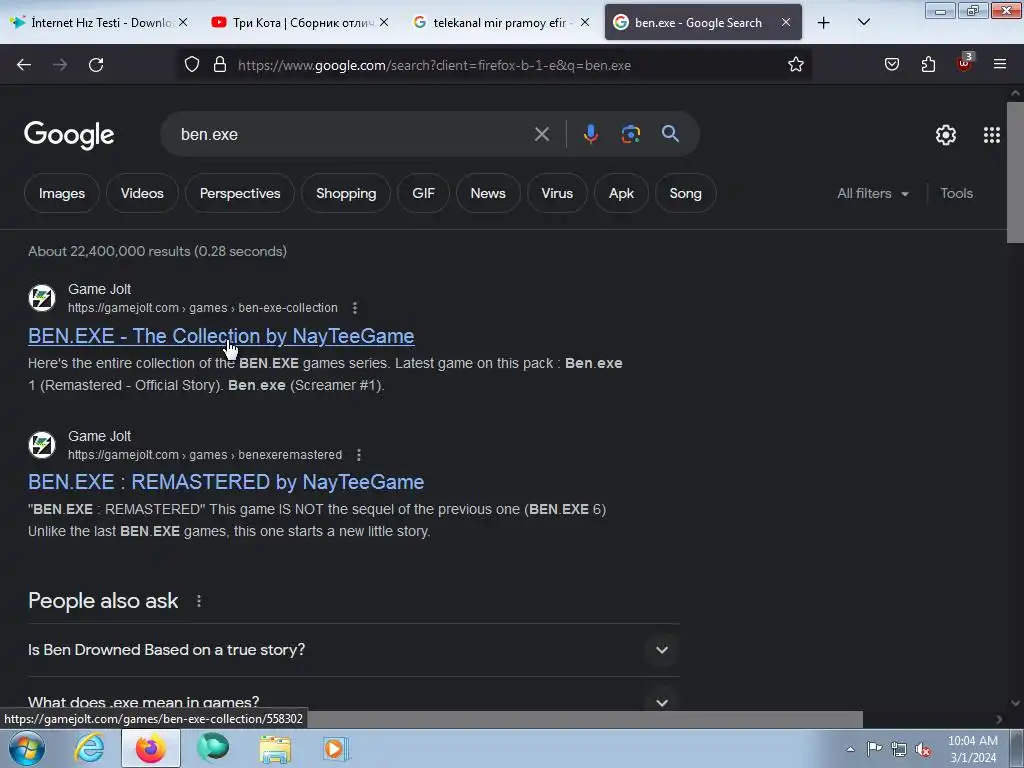
Task: Go back with the browser back arrow
Action: 24,65
